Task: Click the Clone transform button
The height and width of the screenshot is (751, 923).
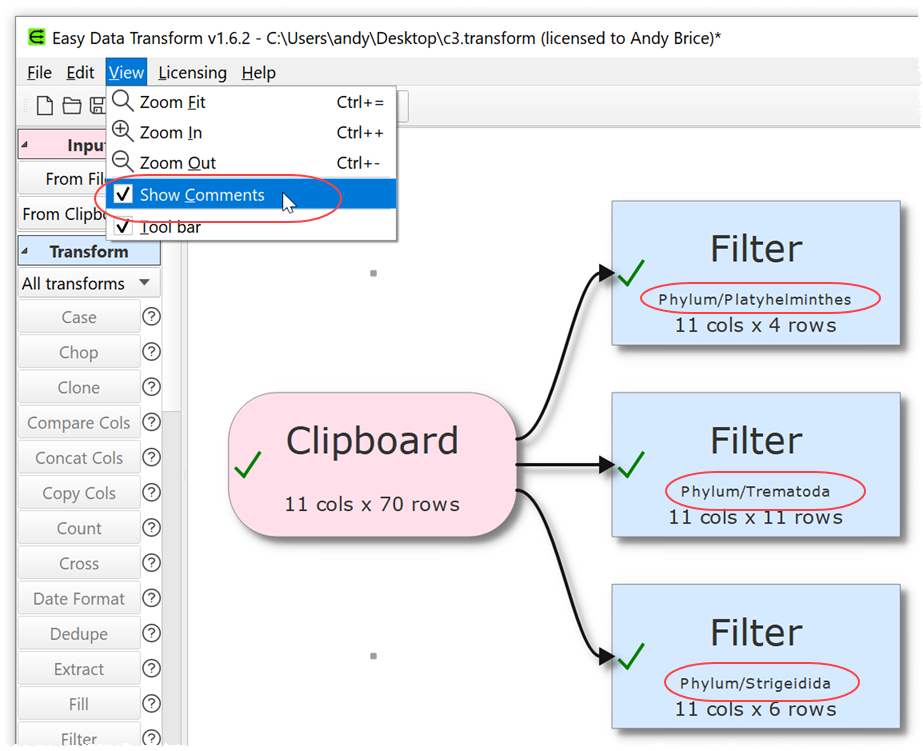Action: [x=79, y=387]
